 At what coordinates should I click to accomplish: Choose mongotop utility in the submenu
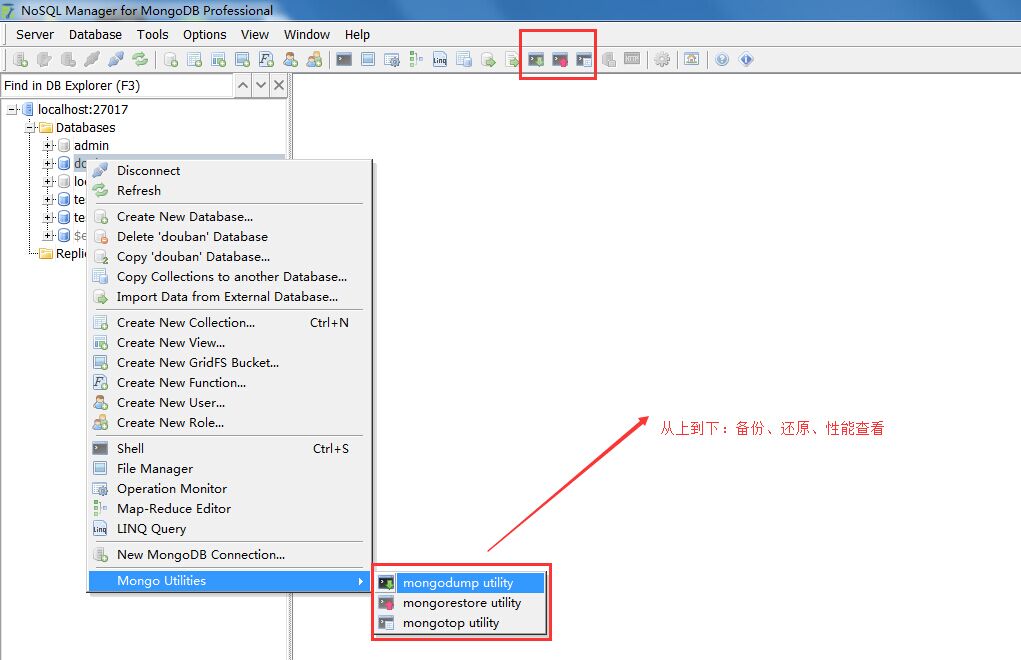pyautogui.click(x=460, y=624)
